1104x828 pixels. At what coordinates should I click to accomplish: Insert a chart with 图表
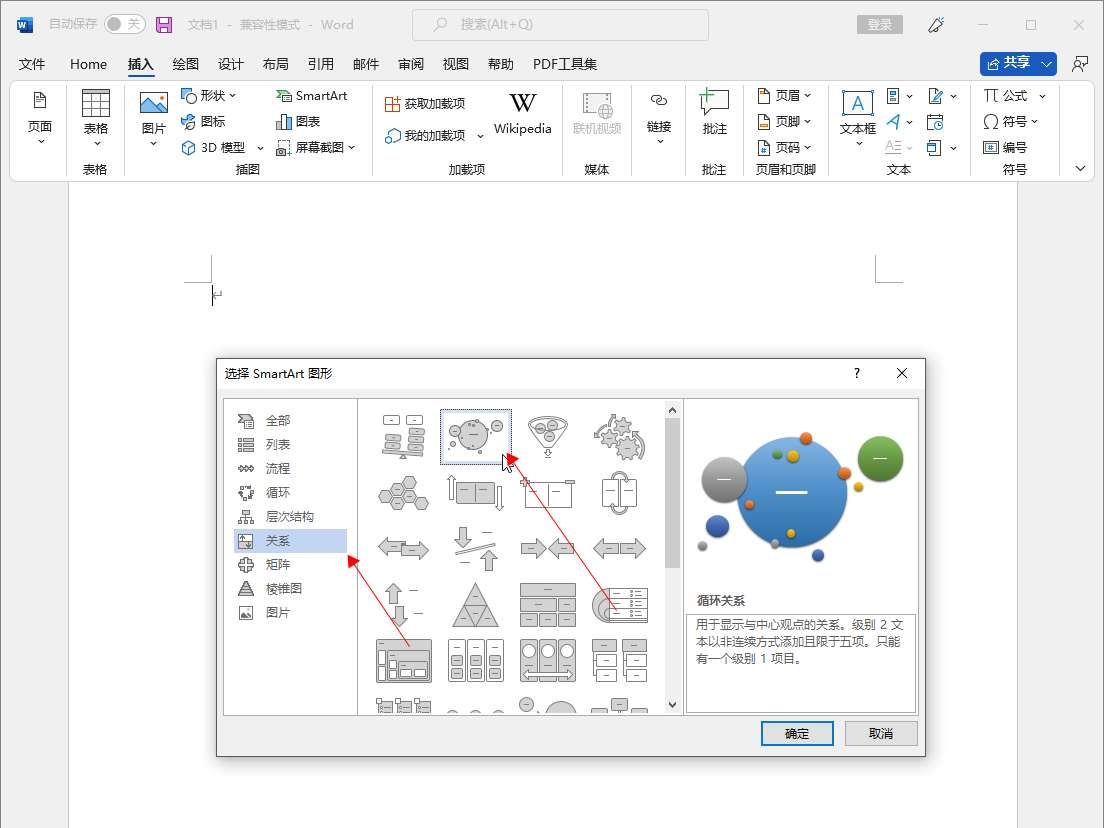298,121
